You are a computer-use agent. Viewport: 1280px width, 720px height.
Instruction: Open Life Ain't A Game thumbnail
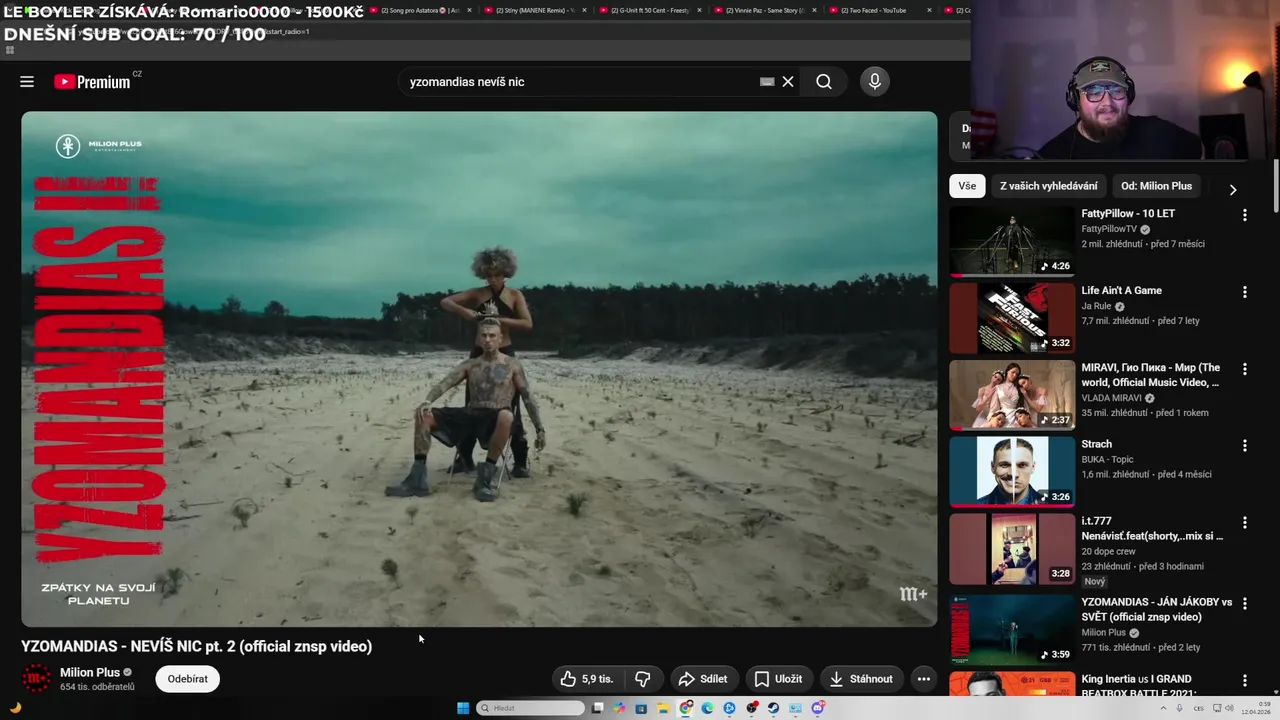click(x=1012, y=318)
